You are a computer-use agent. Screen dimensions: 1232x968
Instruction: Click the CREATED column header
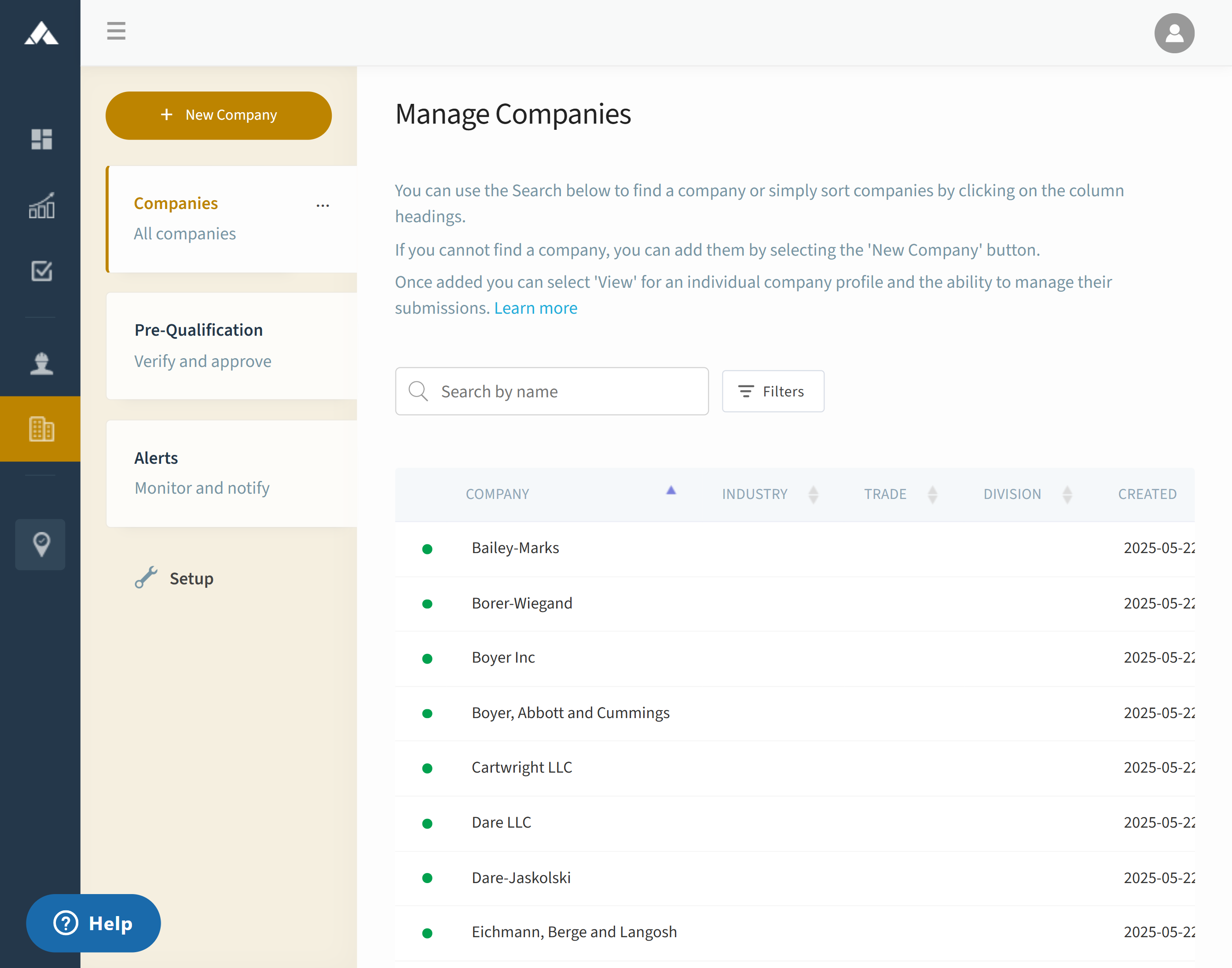click(x=1147, y=494)
